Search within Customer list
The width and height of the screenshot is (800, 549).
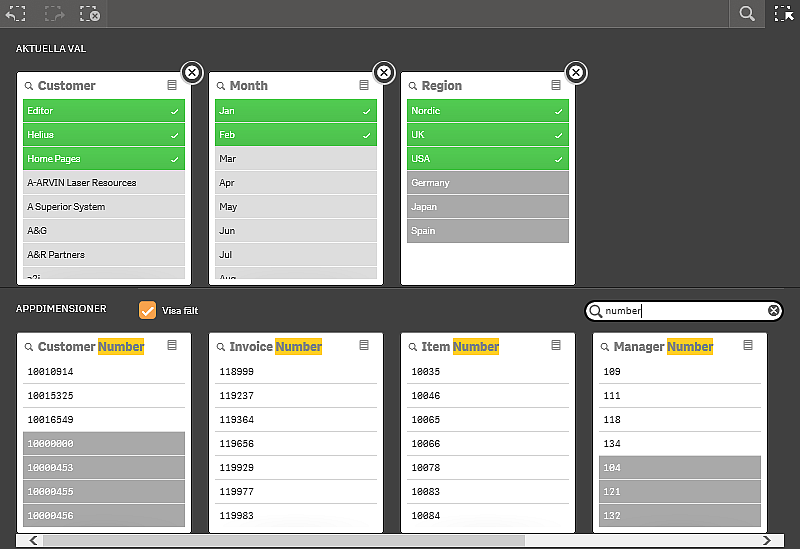(x=29, y=86)
